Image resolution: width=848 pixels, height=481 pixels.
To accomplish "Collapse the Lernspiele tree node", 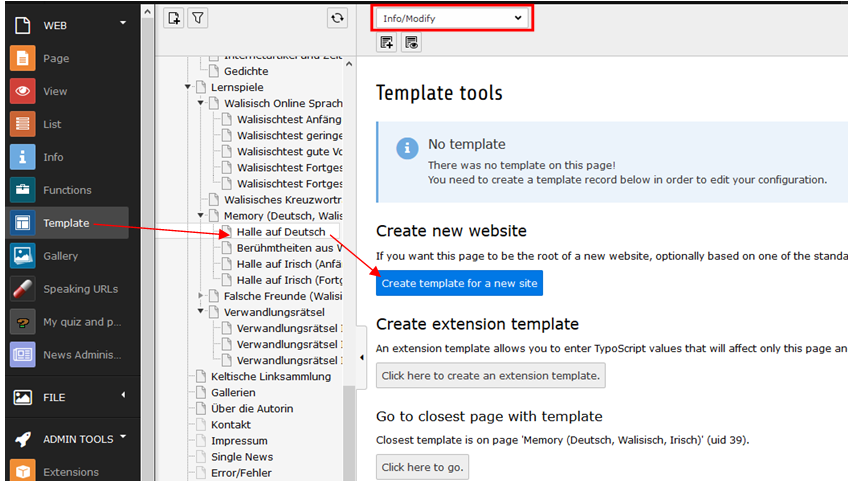I will point(188,88).
